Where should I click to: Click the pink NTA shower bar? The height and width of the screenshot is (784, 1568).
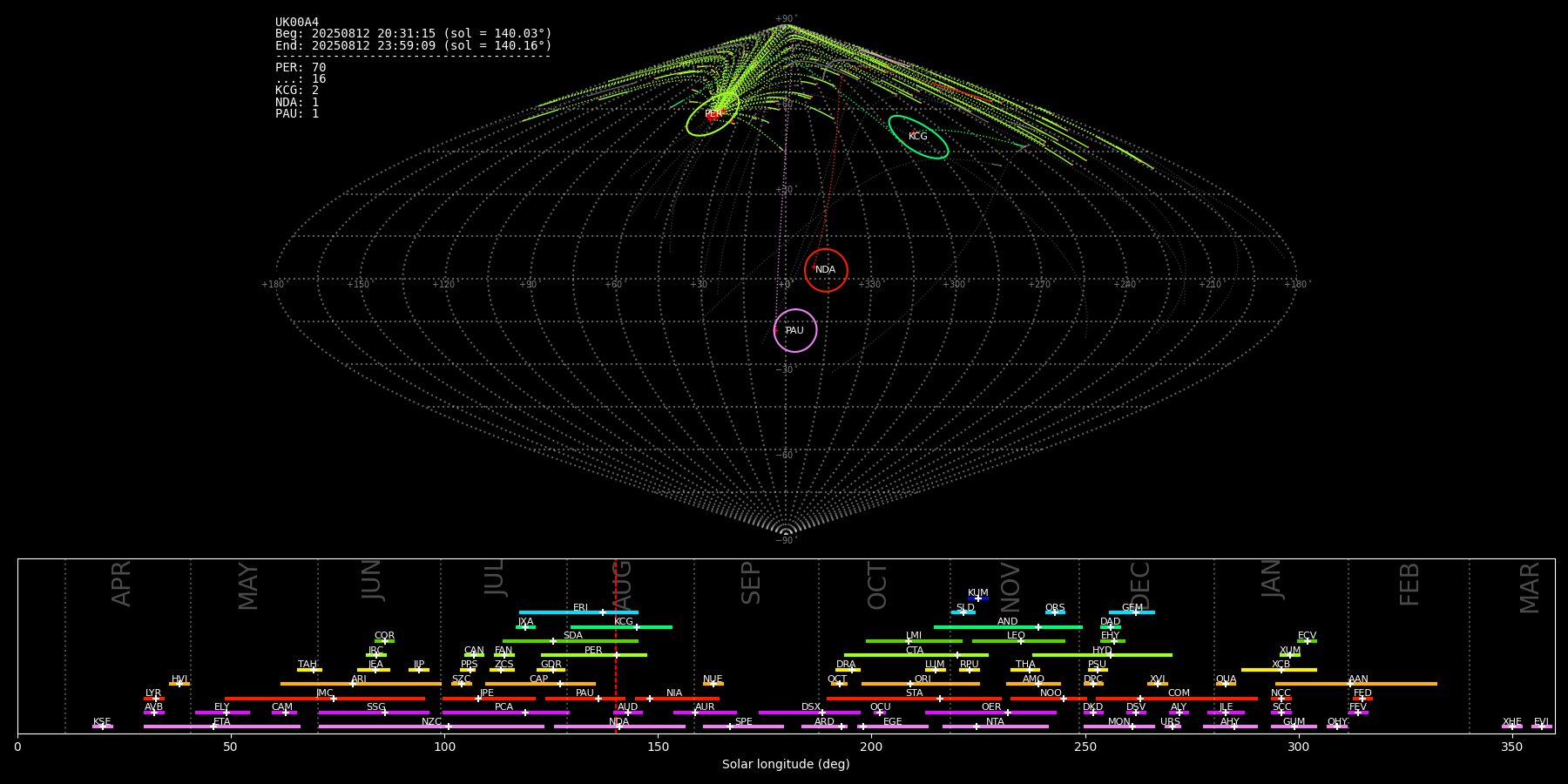tap(995, 727)
